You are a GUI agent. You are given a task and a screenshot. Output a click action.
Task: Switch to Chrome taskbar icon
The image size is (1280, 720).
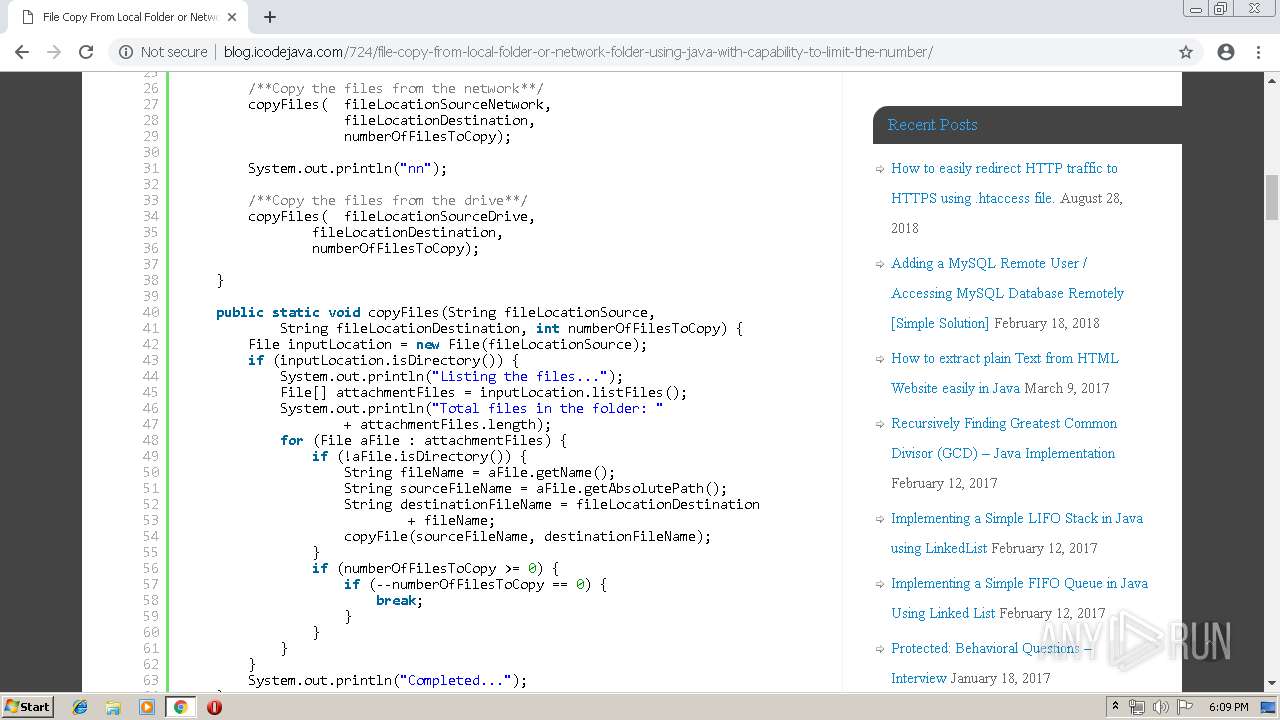point(180,707)
